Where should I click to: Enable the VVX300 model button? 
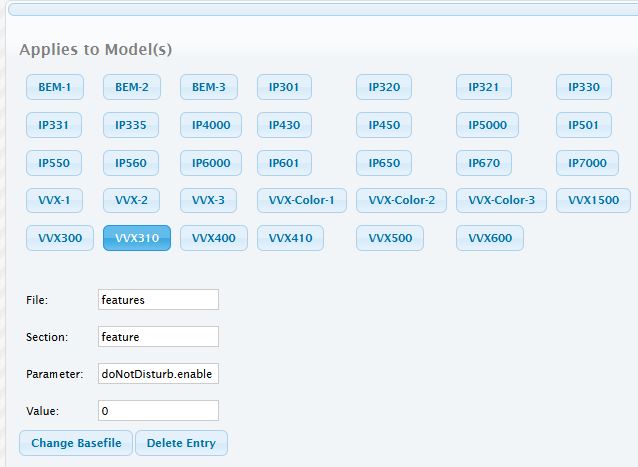click(60, 238)
